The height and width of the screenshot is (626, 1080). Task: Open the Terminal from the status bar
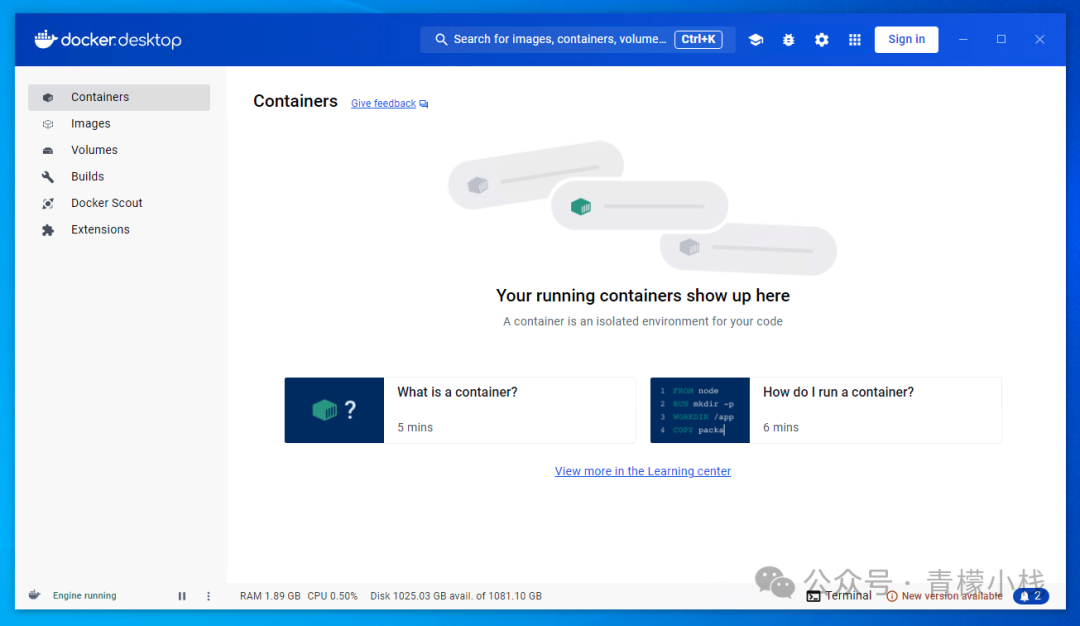(839, 596)
